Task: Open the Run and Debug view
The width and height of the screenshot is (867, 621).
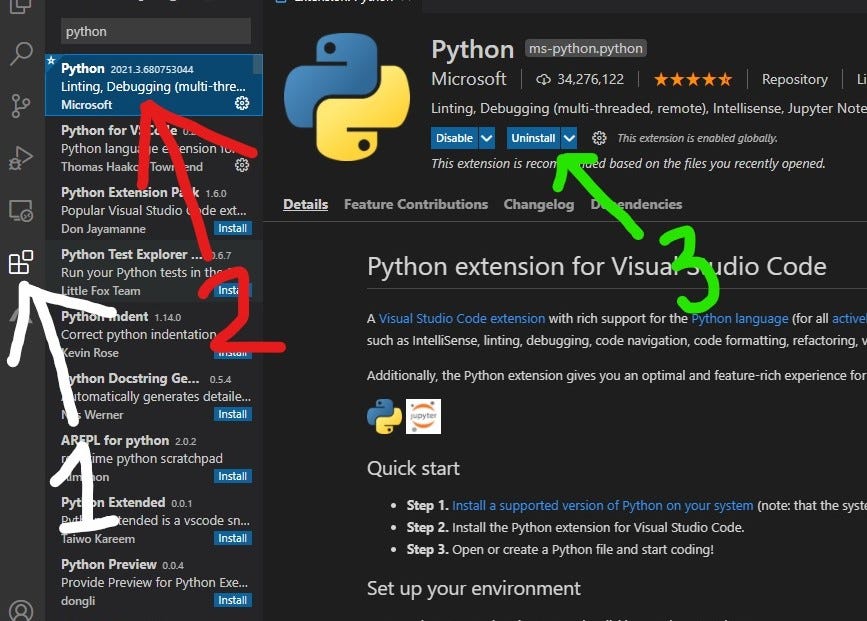Action: (22, 157)
